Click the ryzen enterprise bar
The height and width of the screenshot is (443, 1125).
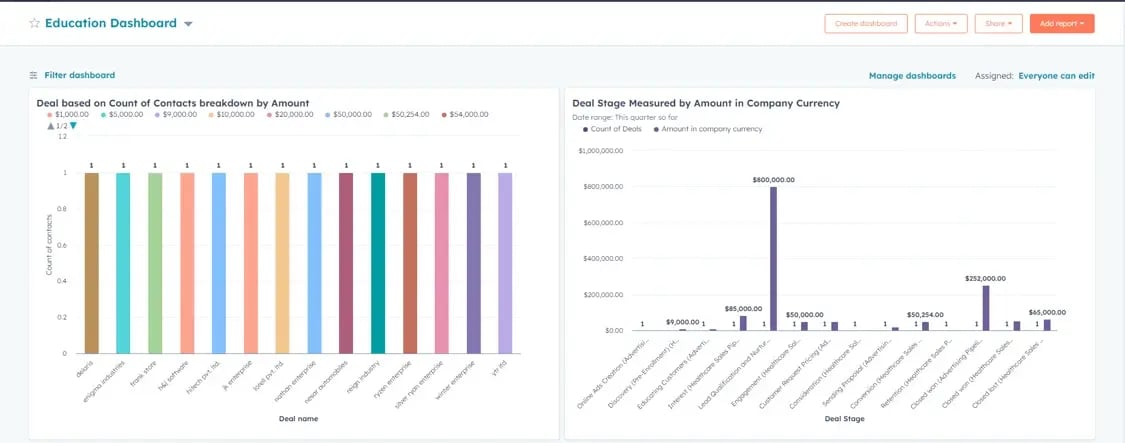pyautogui.click(x=410, y=263)
